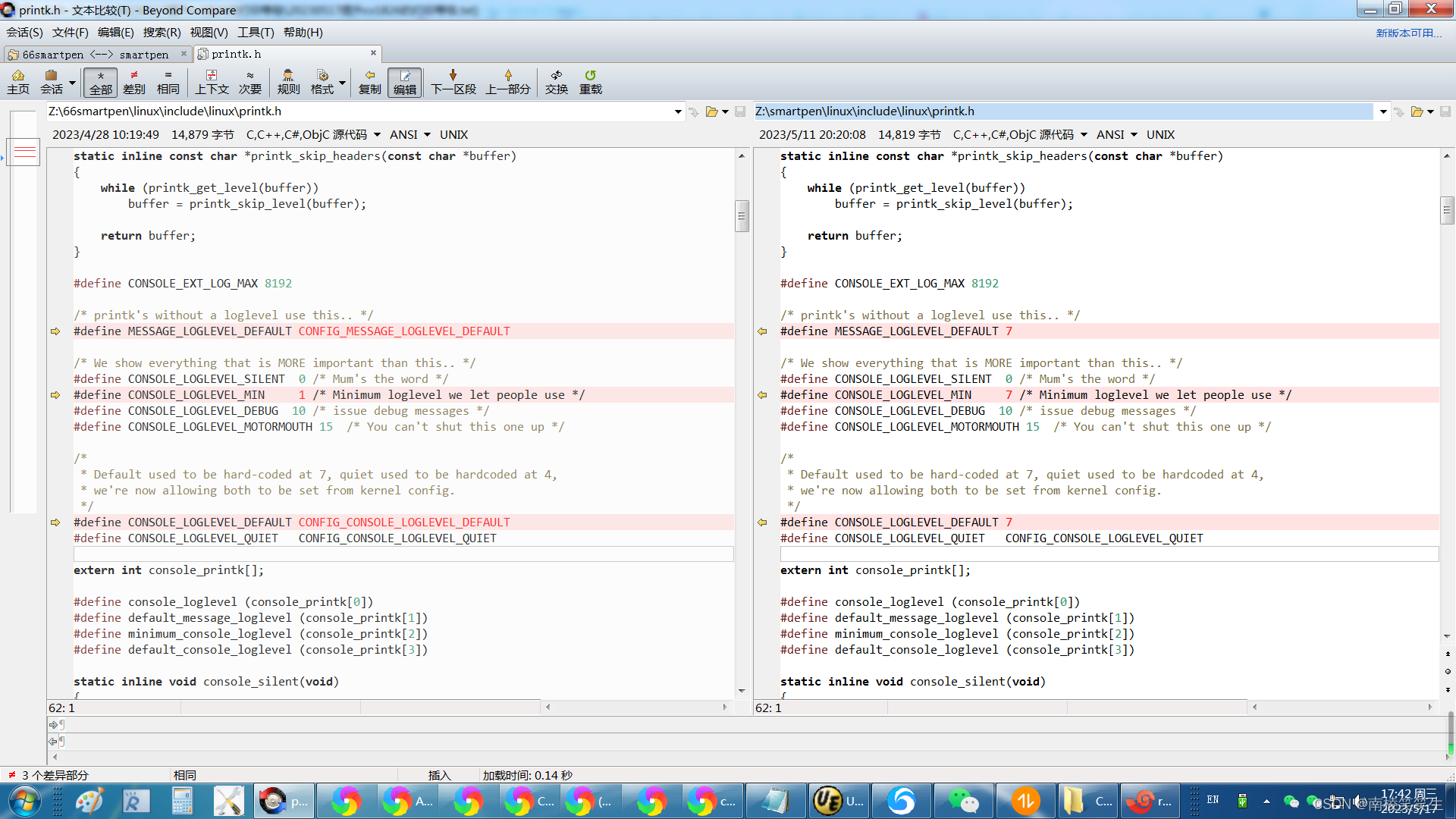Click right file path input field
This screenshot has height=819, width=1456.
coord(1062,111)
